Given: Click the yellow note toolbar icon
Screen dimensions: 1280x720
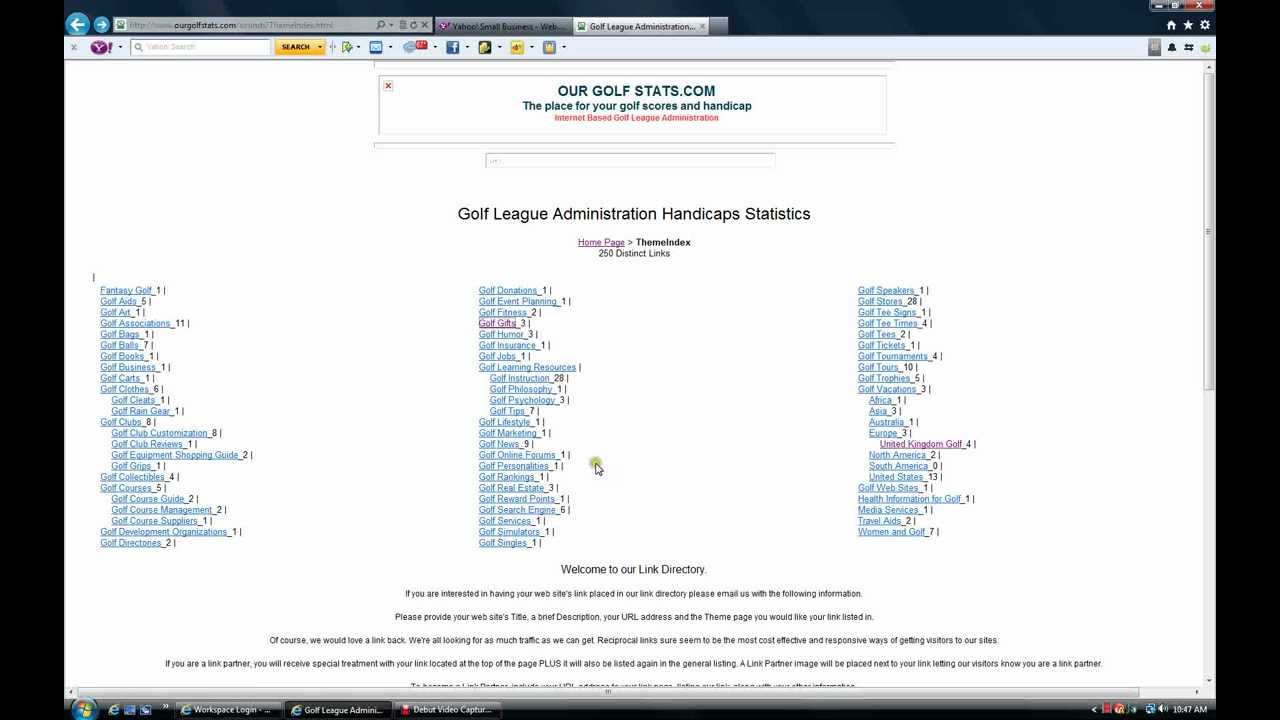Looking at the screenshot, I should coord(485,47).
